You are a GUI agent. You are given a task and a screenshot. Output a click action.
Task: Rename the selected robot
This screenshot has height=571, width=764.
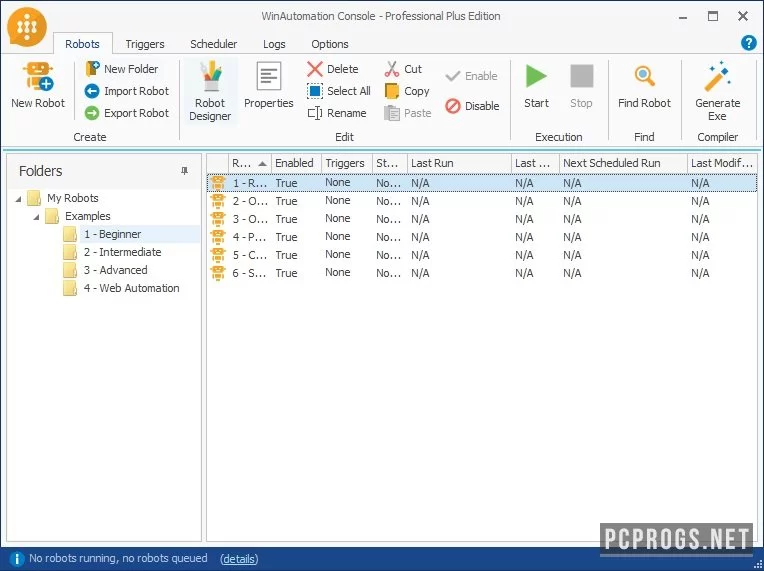(337, 113)
